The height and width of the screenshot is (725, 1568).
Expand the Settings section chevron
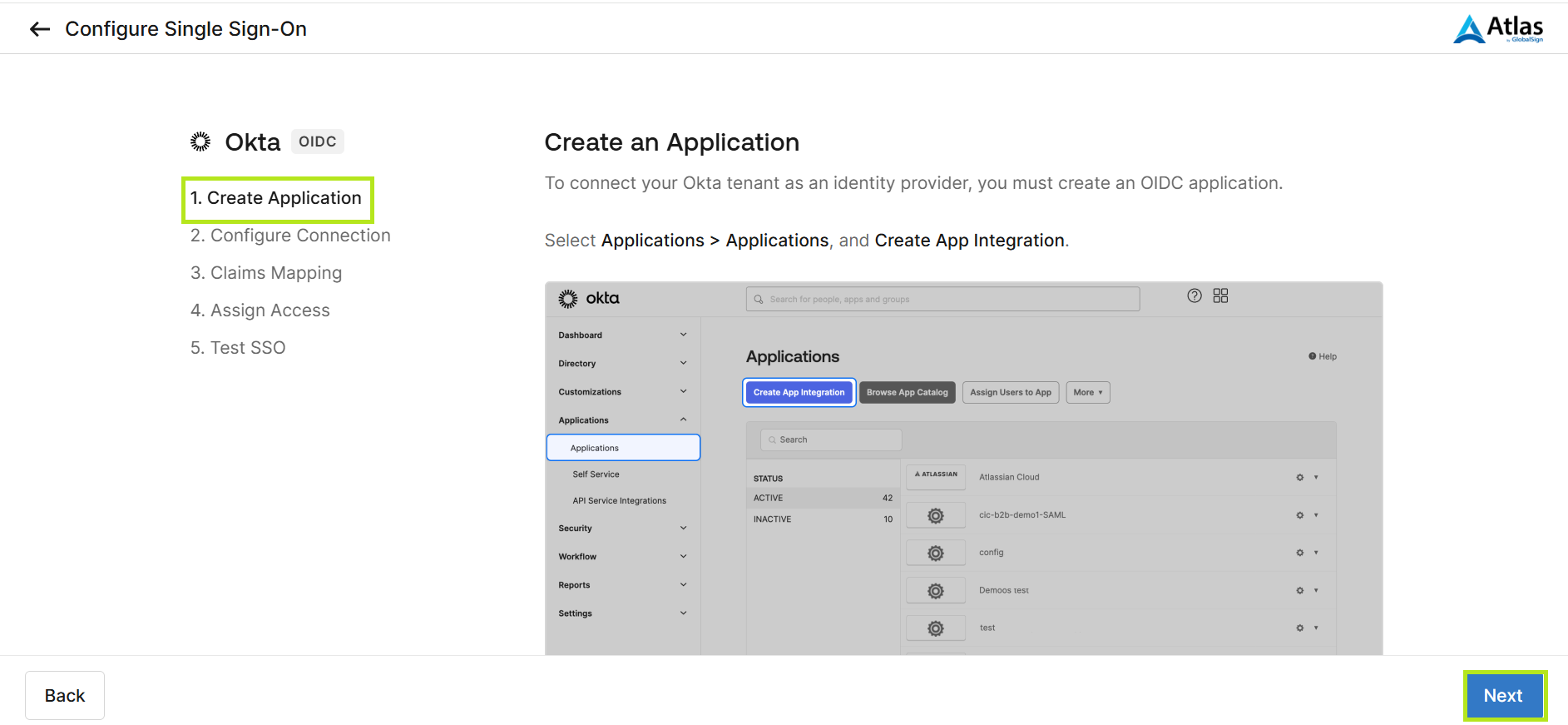pos(684,613)
